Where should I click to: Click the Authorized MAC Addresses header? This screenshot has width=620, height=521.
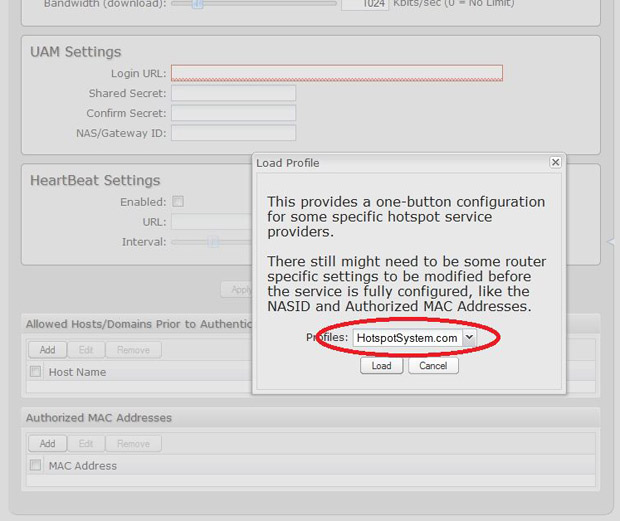[x=99, y=418]
